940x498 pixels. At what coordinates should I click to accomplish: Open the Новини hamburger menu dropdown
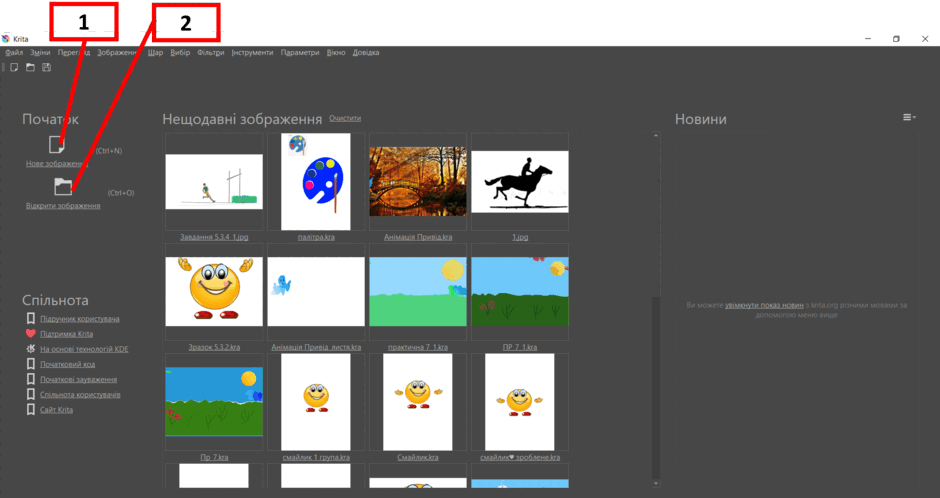909,117
